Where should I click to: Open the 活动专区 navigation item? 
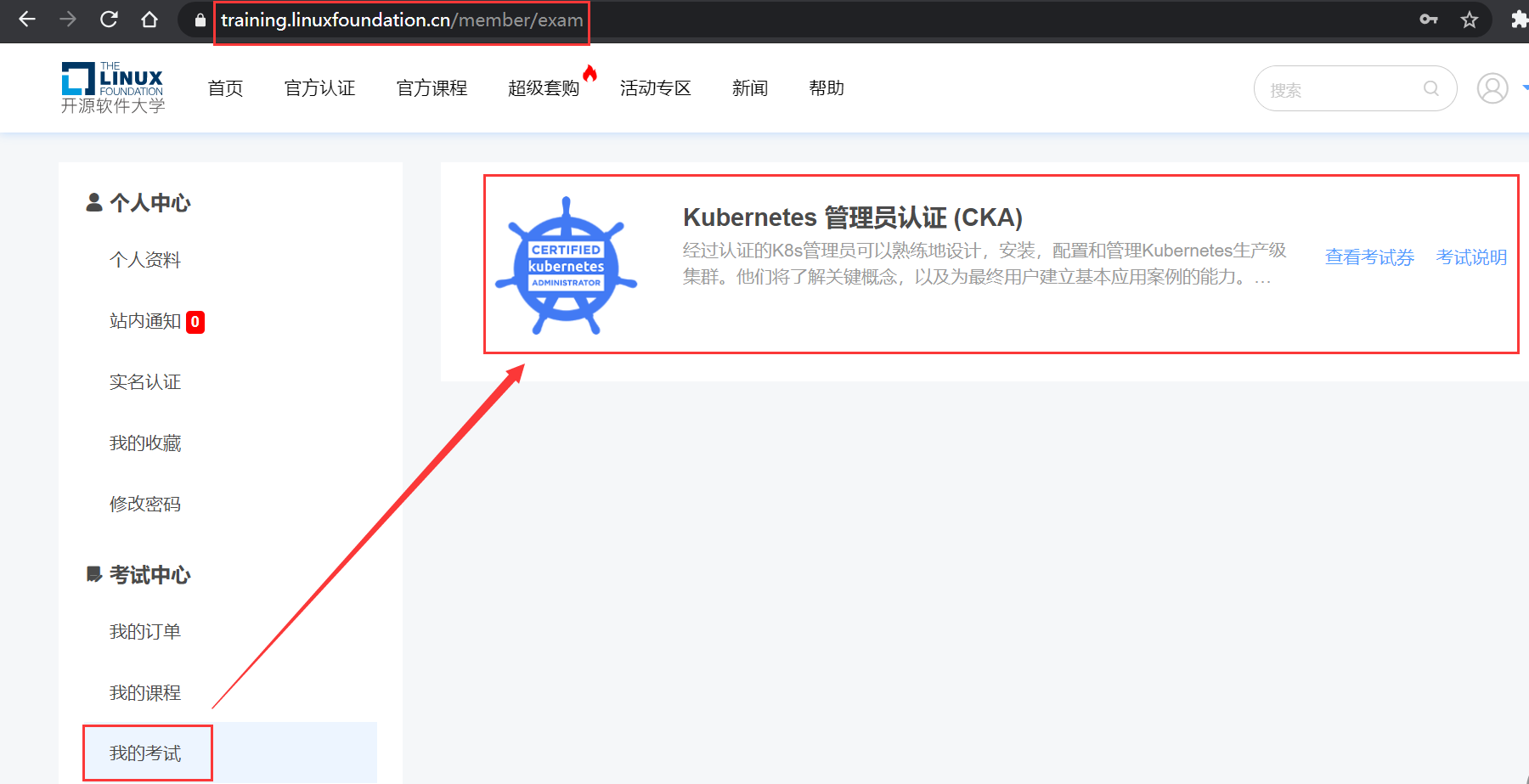click(656, 88)
